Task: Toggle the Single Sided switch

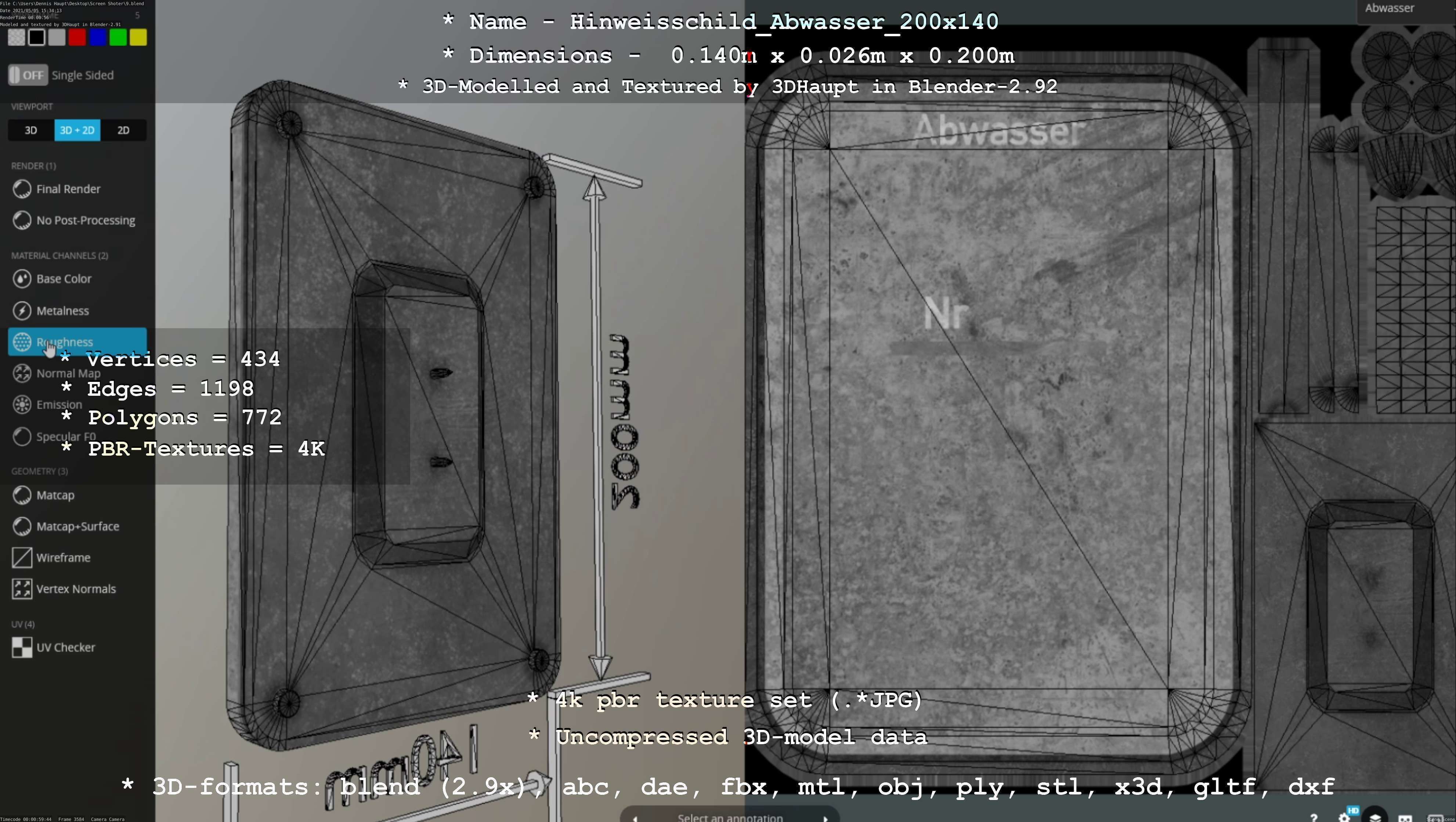Action: coord(28,75)
